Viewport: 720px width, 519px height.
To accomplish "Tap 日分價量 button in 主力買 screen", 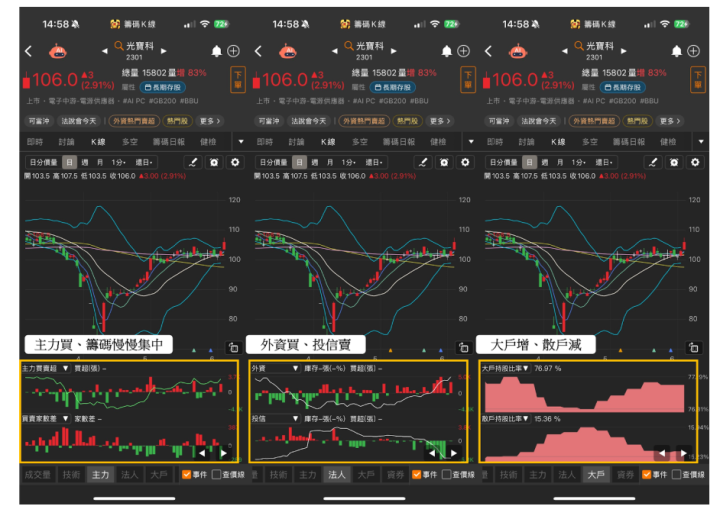I will [x=43, y=162].
